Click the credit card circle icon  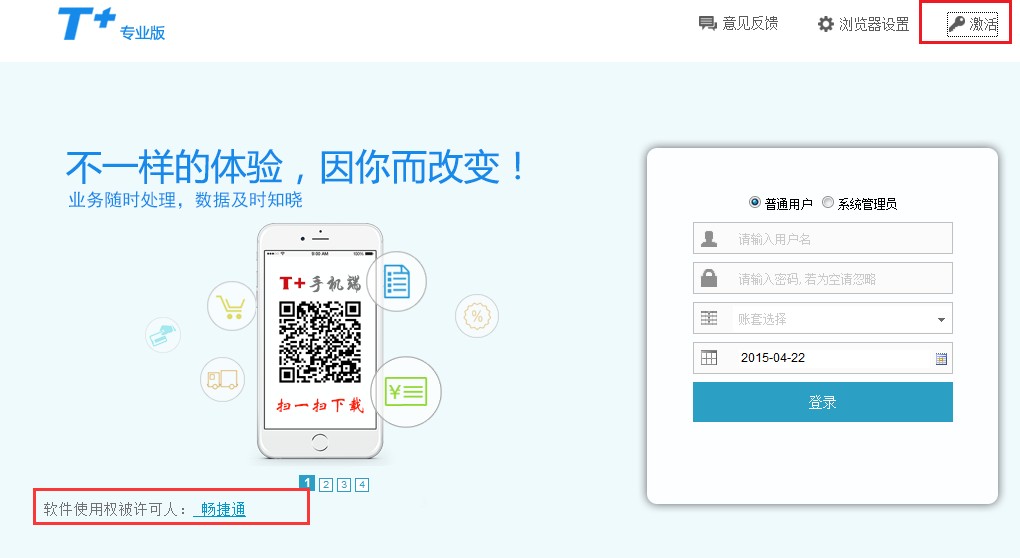pos(163,335)
